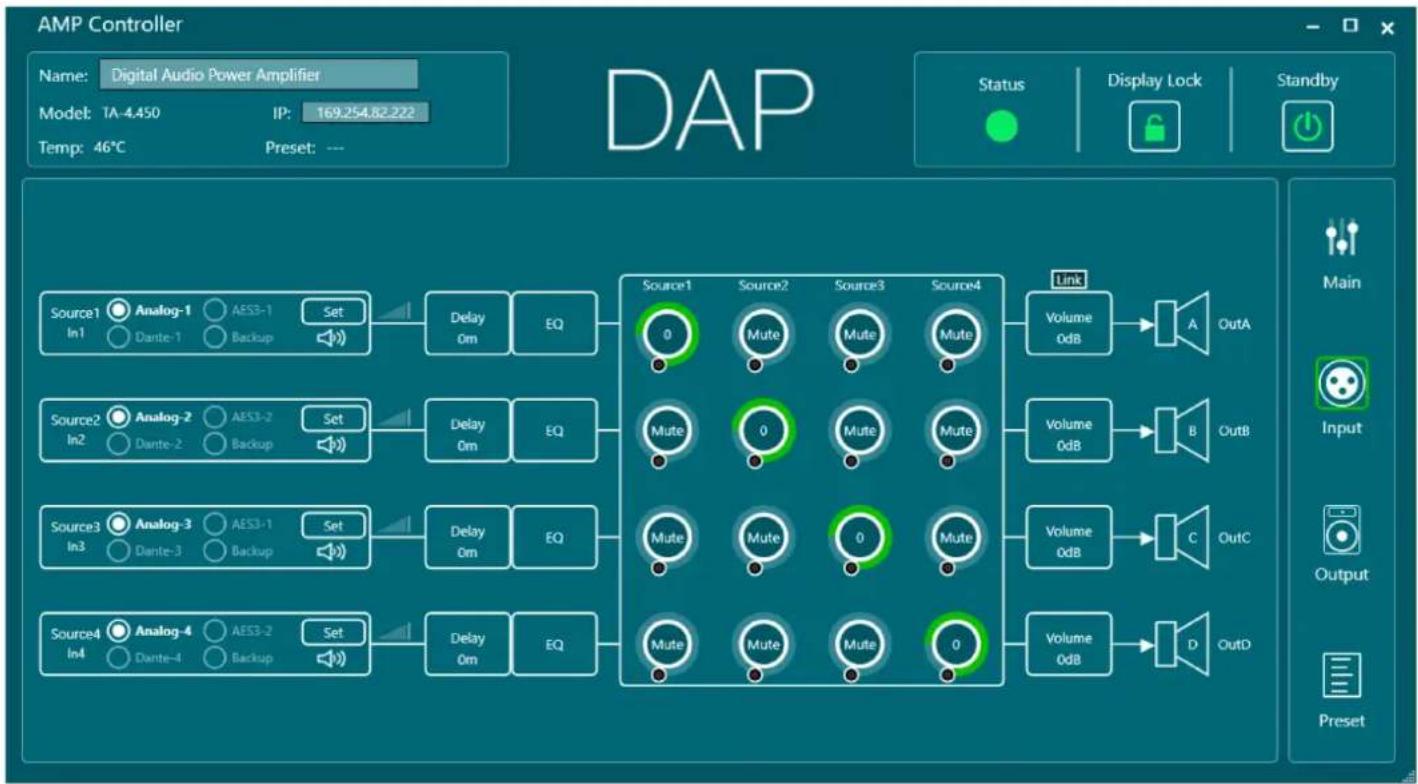Click the OutD speaker icon
Screen dimensions: 1418x784
click(x=1182, y=644)
